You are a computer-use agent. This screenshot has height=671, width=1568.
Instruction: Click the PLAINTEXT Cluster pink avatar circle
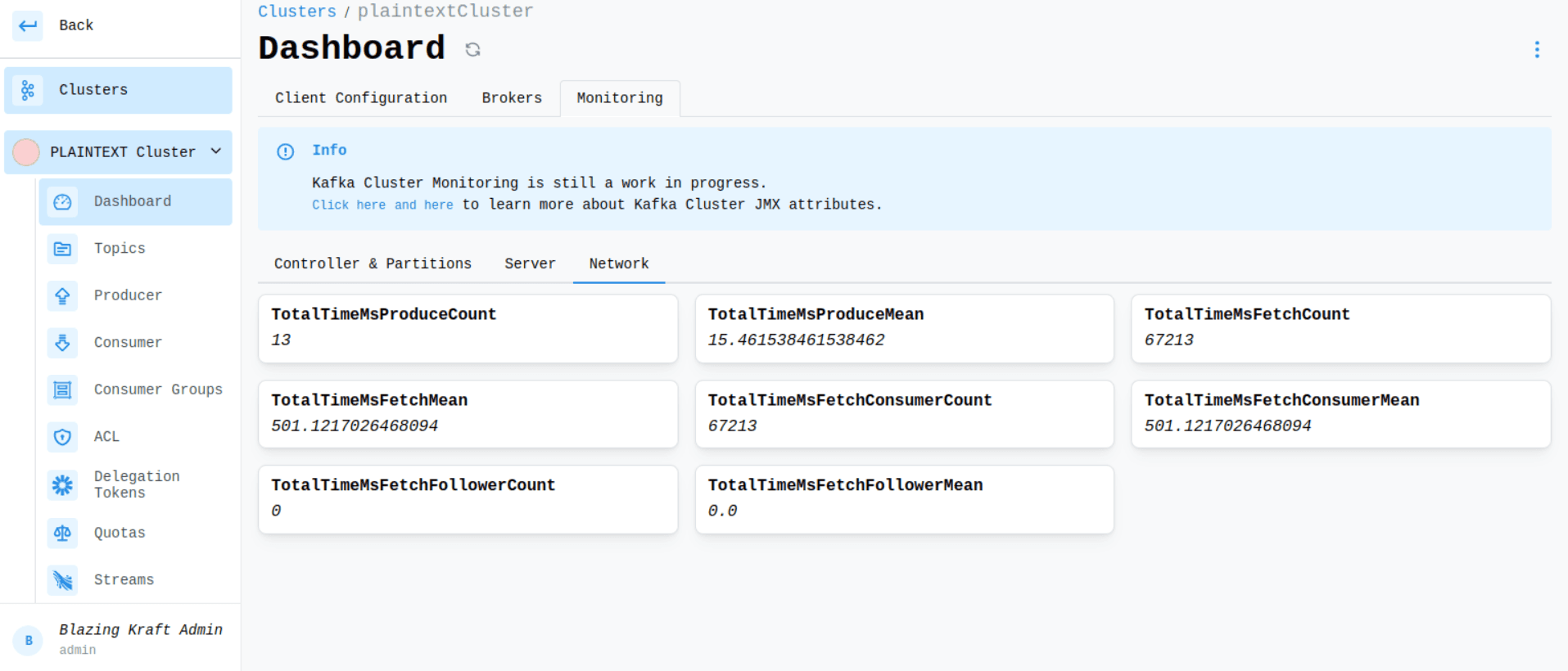click(x=26, y=152)
